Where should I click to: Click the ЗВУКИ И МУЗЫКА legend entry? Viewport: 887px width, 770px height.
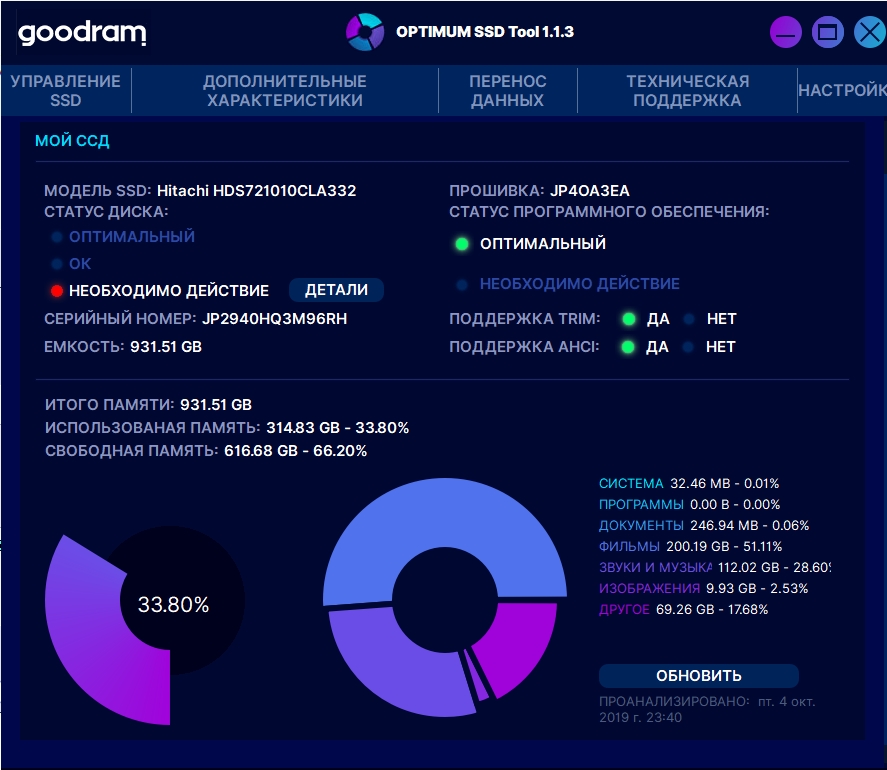coord(714,567)
